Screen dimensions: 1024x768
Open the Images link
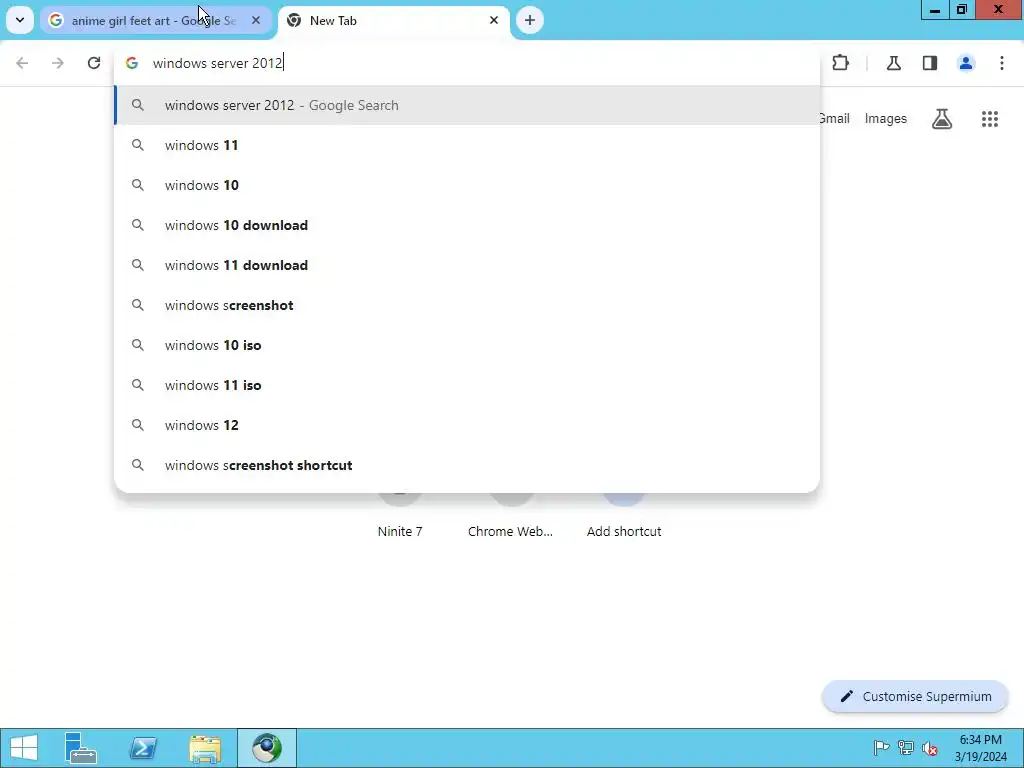coord(886,118)
